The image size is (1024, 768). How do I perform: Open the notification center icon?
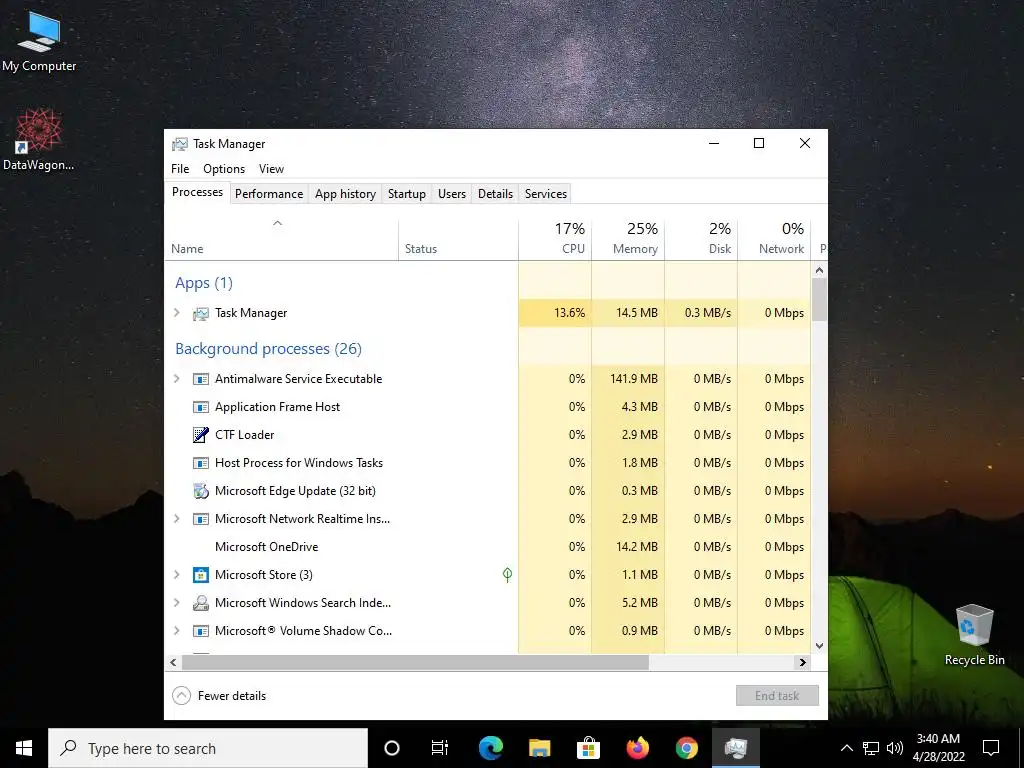[991, 748]
